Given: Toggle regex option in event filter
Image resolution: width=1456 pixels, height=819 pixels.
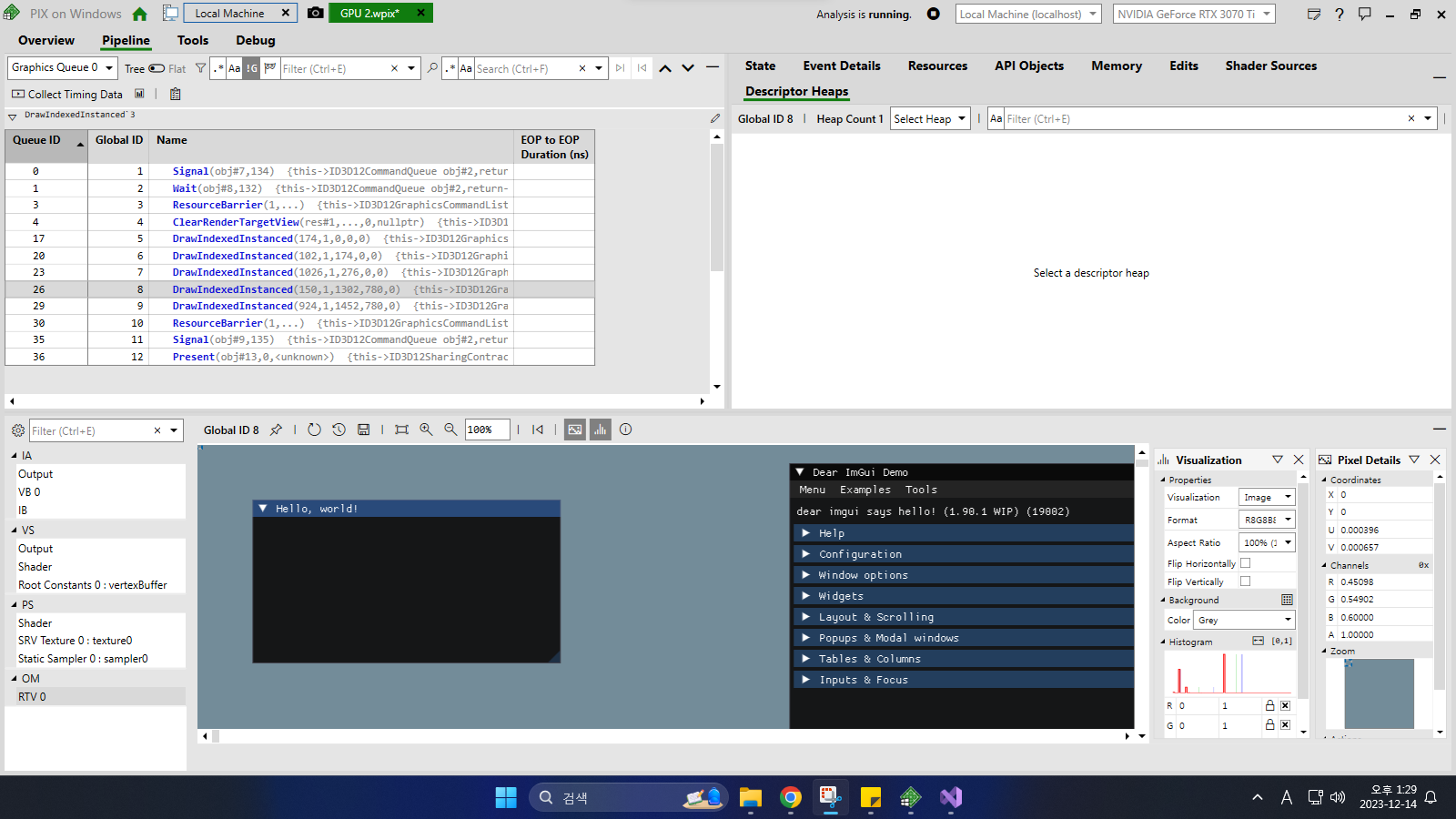Looking at the screenshot, I should [x=217, y=68].
